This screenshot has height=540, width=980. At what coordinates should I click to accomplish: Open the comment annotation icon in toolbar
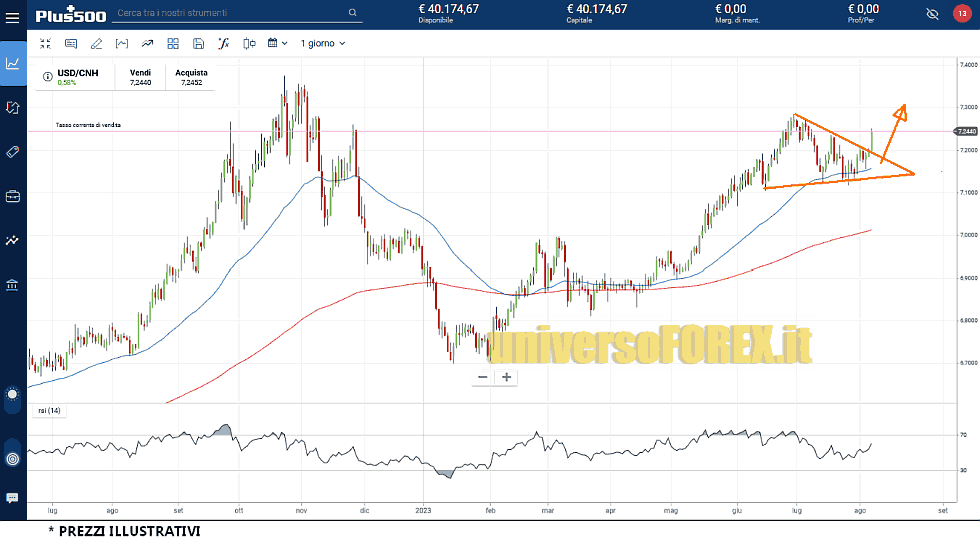(71, 44)
